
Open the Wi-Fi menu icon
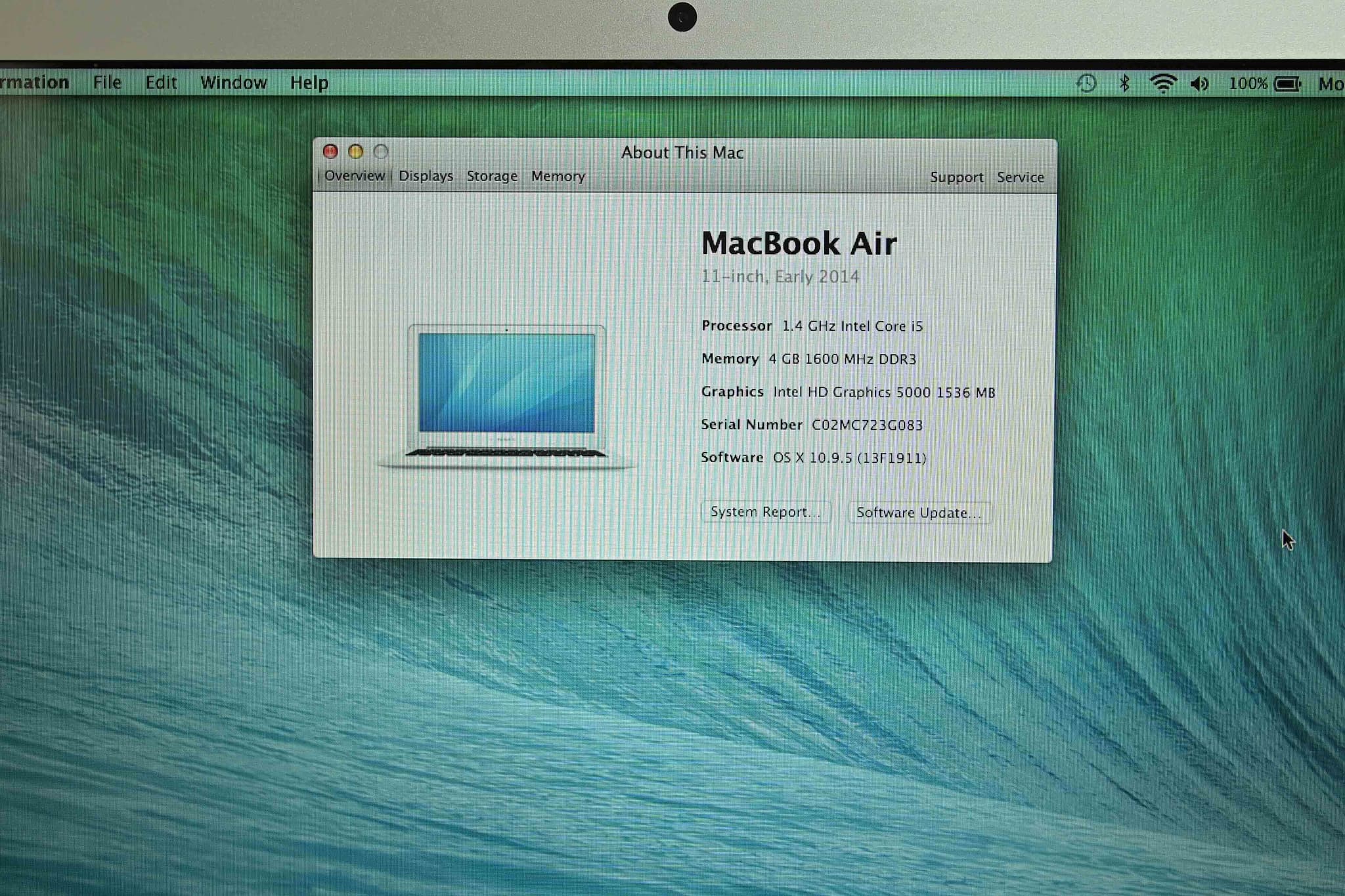[x=1162, y=83]
